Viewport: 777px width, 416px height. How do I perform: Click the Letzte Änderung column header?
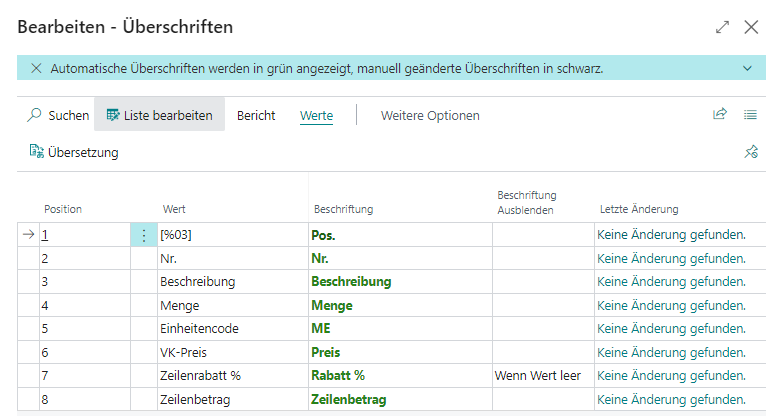click(x=638, y=209)
